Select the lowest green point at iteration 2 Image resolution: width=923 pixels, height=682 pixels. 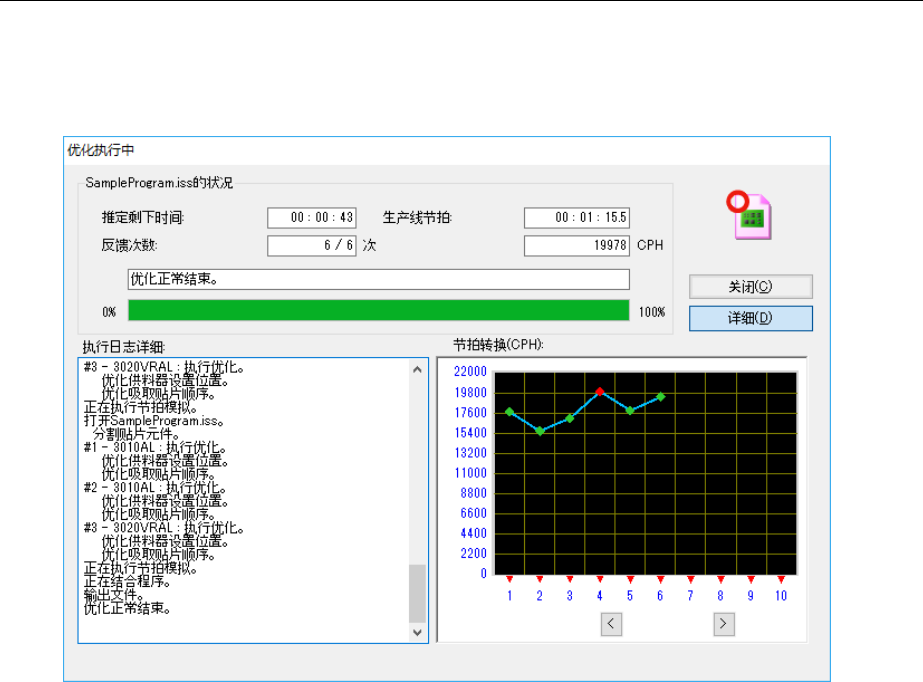(540, 431)
